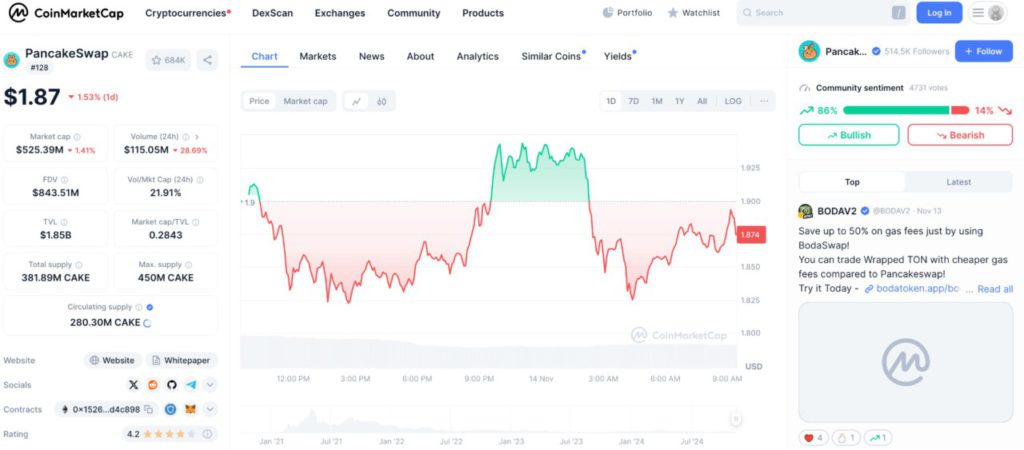Open the X (Twitter) social link
The width and height of the screenshot is (1024, 450).
pyautogui.click(x=133, y=384)
